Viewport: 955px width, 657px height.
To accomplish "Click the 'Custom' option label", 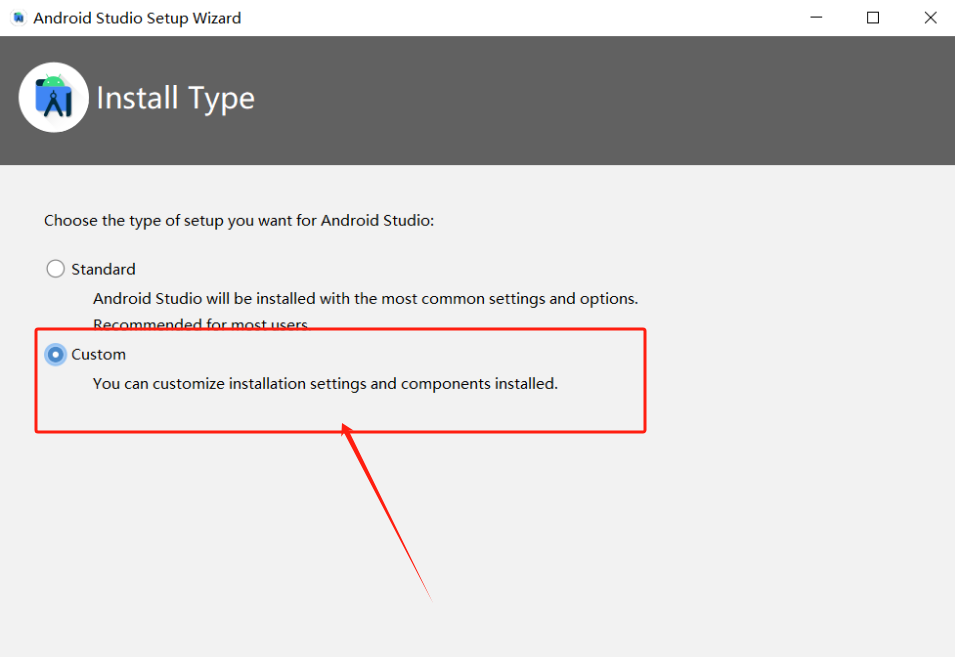I will click(98, 354).
